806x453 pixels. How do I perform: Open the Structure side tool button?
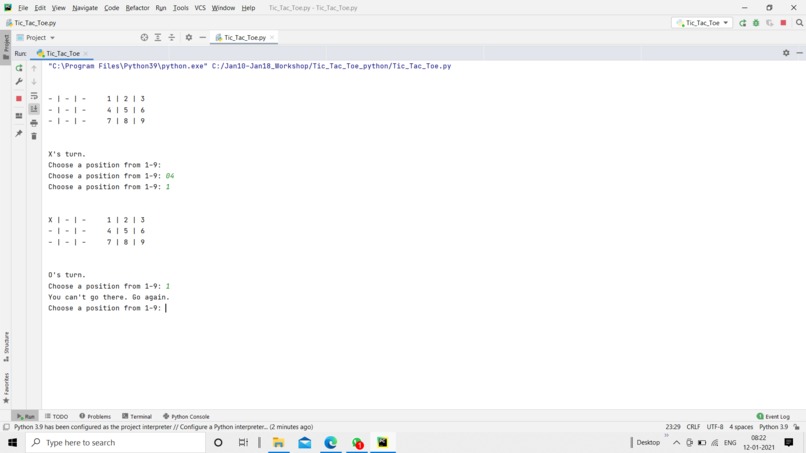6,346
